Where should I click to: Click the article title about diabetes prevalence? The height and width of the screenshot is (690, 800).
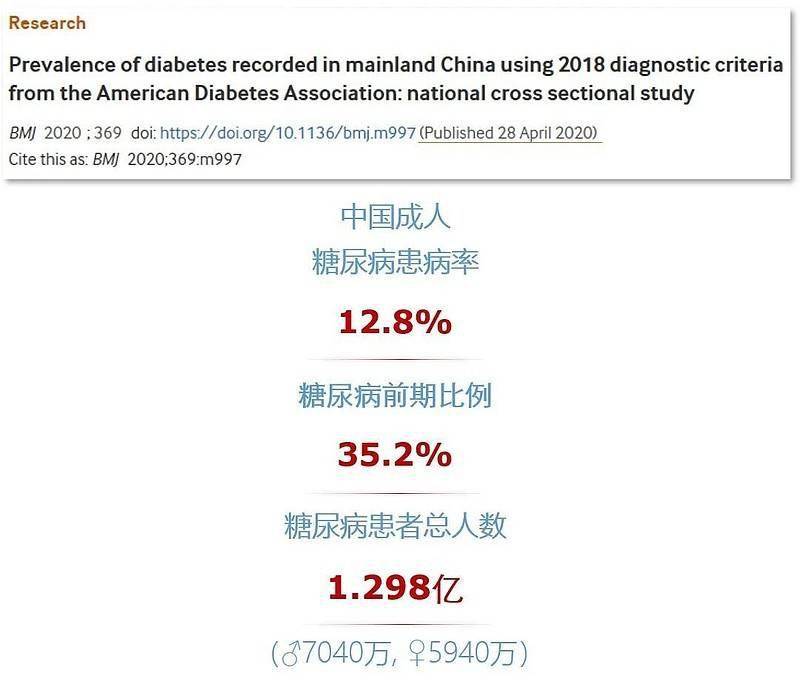tap(395, 79)
